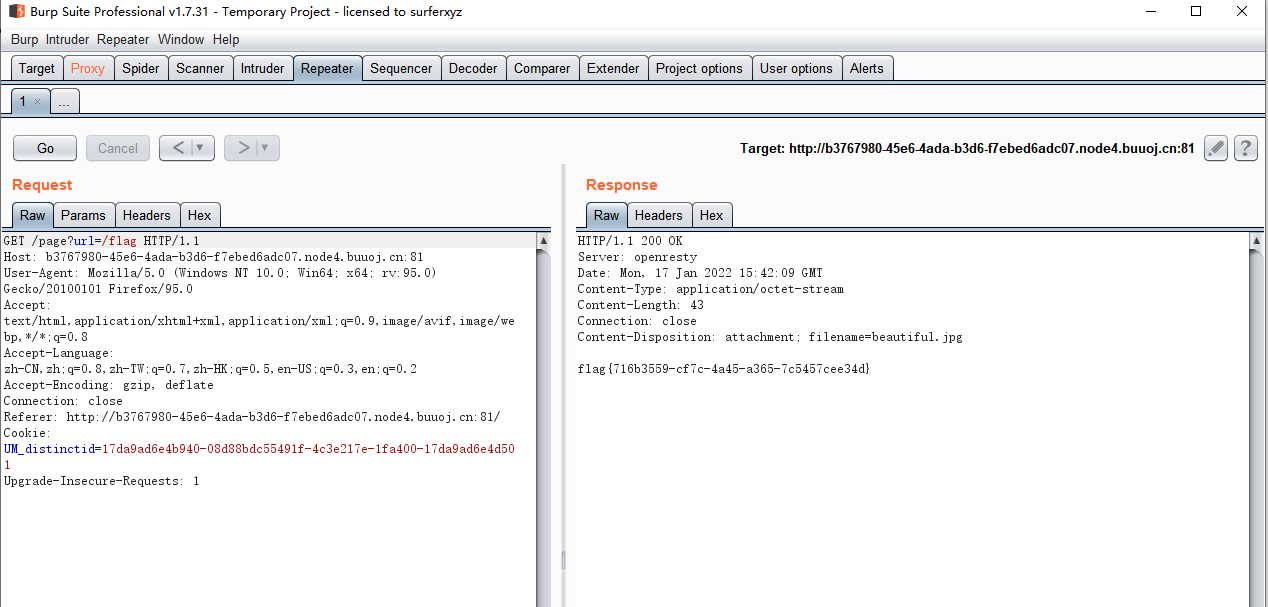Switch to the Intruder tool tab

(x=263, y=68)
